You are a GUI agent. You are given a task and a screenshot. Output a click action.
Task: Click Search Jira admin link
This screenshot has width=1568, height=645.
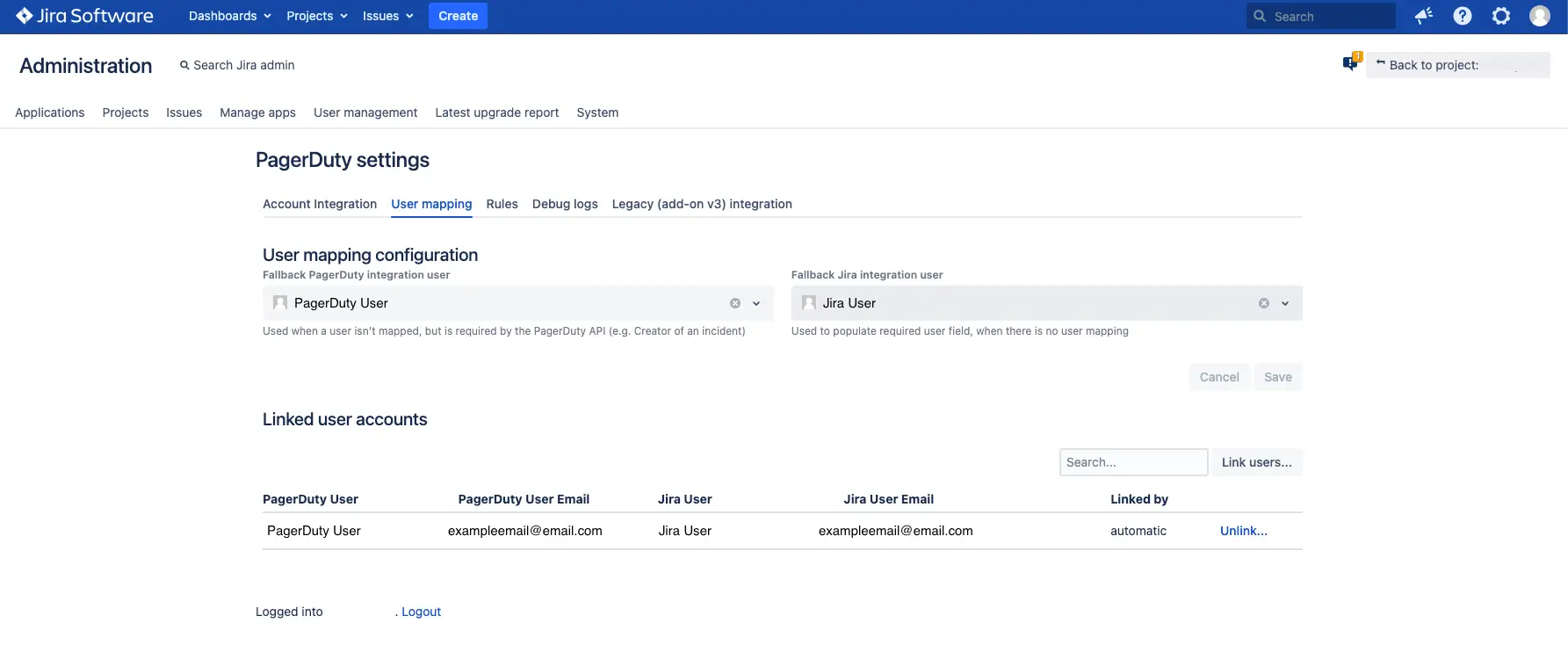pyautogui.click(x=237, y=65)
